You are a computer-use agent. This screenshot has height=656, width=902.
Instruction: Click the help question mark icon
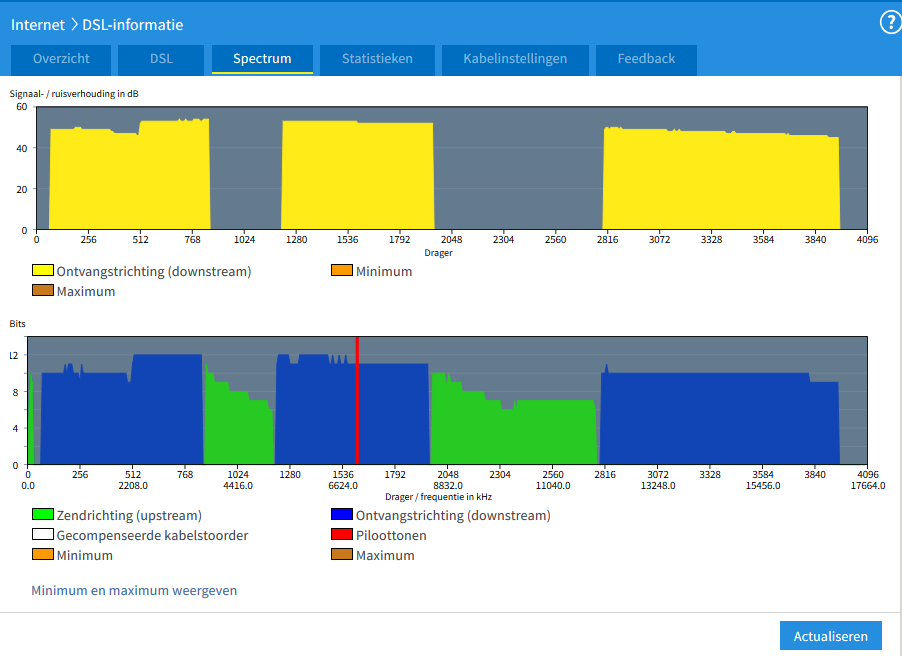click(889, 23)
